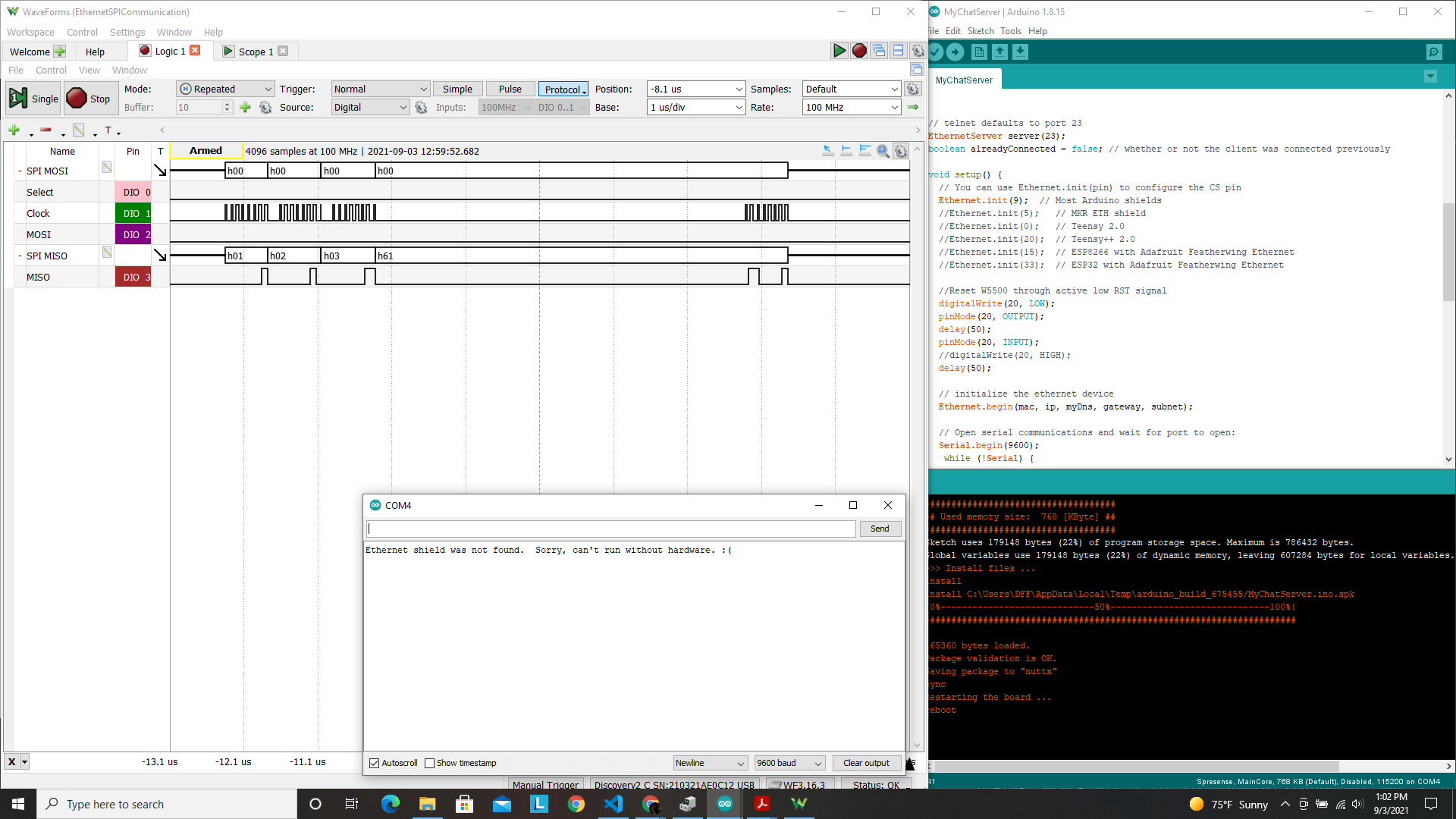Open the Position -8.1 us dropdown

coord(696,89)
